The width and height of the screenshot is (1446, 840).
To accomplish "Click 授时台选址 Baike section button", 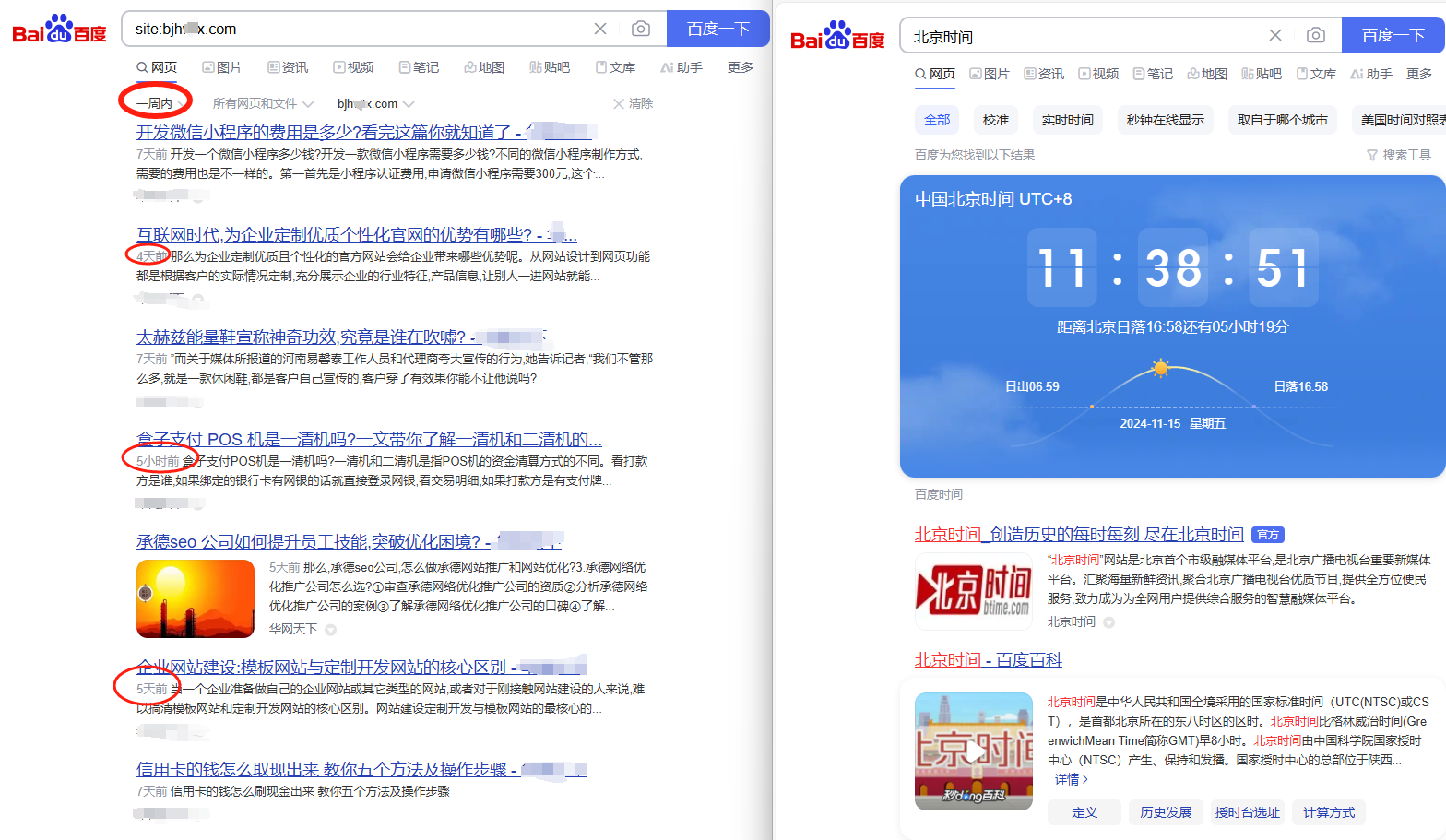I will 1247,812.
